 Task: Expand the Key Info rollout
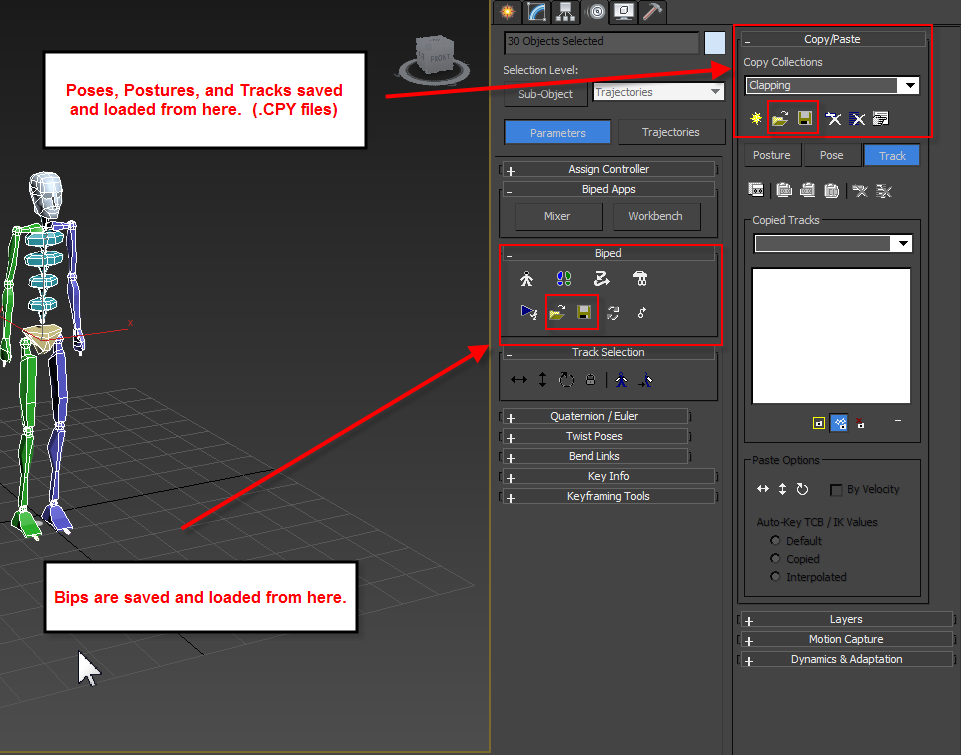point(608,476)
